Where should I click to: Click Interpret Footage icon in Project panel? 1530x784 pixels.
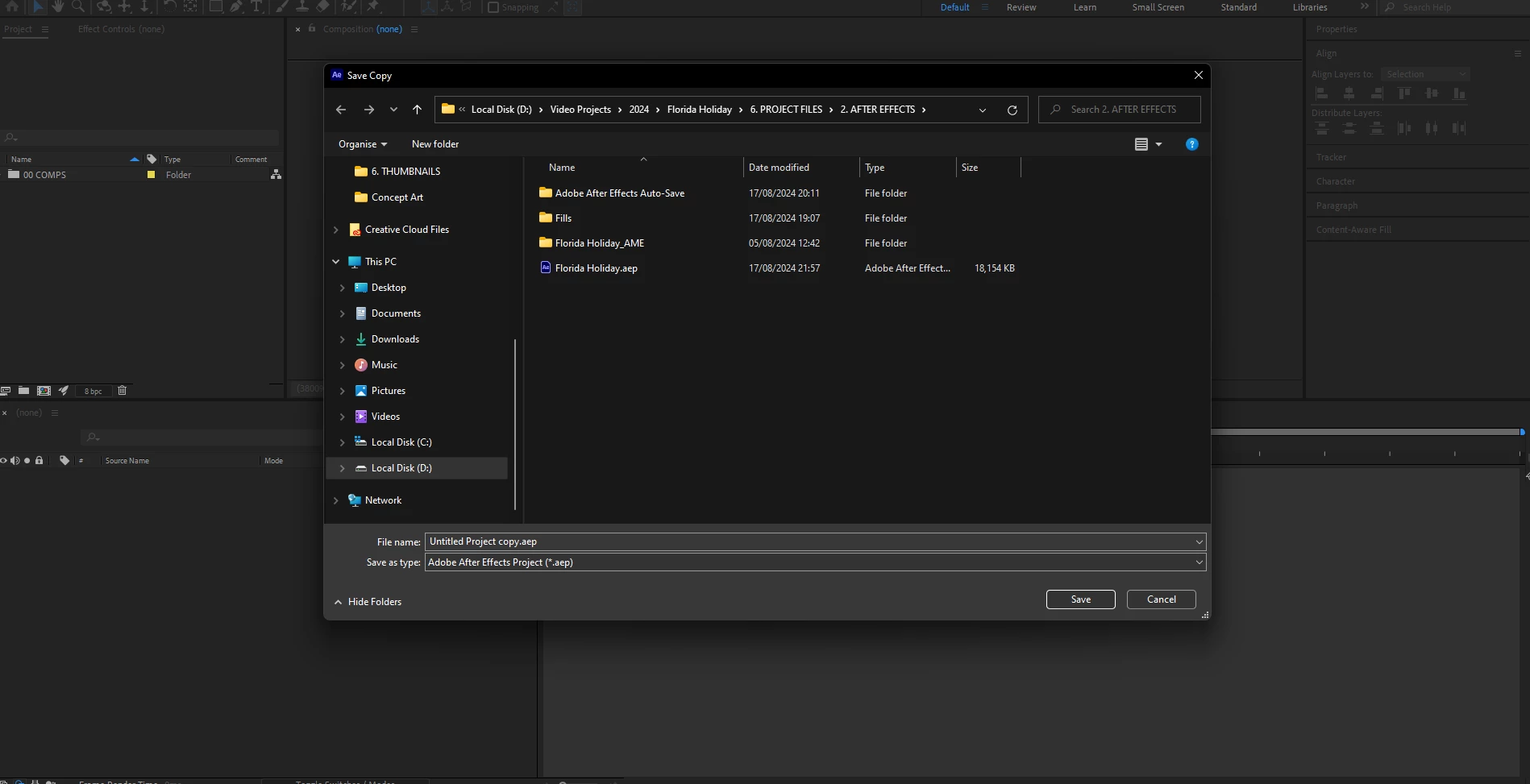6,391
